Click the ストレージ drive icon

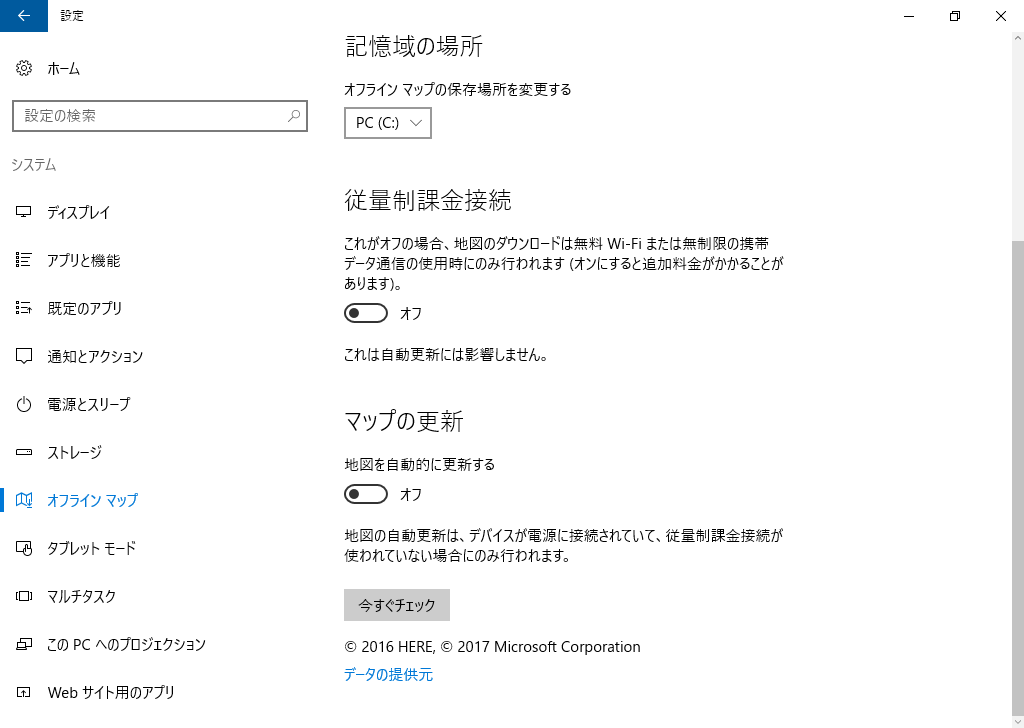[x=25, y=453]
